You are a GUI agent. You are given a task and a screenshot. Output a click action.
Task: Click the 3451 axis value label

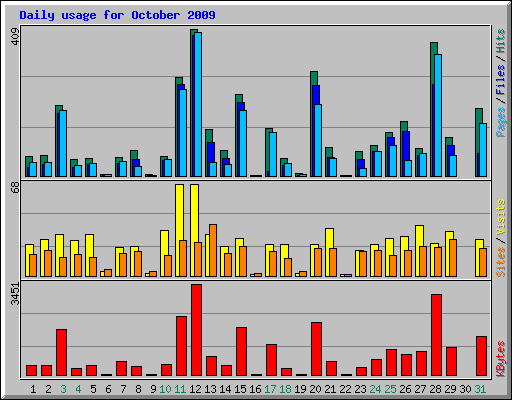point(15,294)
